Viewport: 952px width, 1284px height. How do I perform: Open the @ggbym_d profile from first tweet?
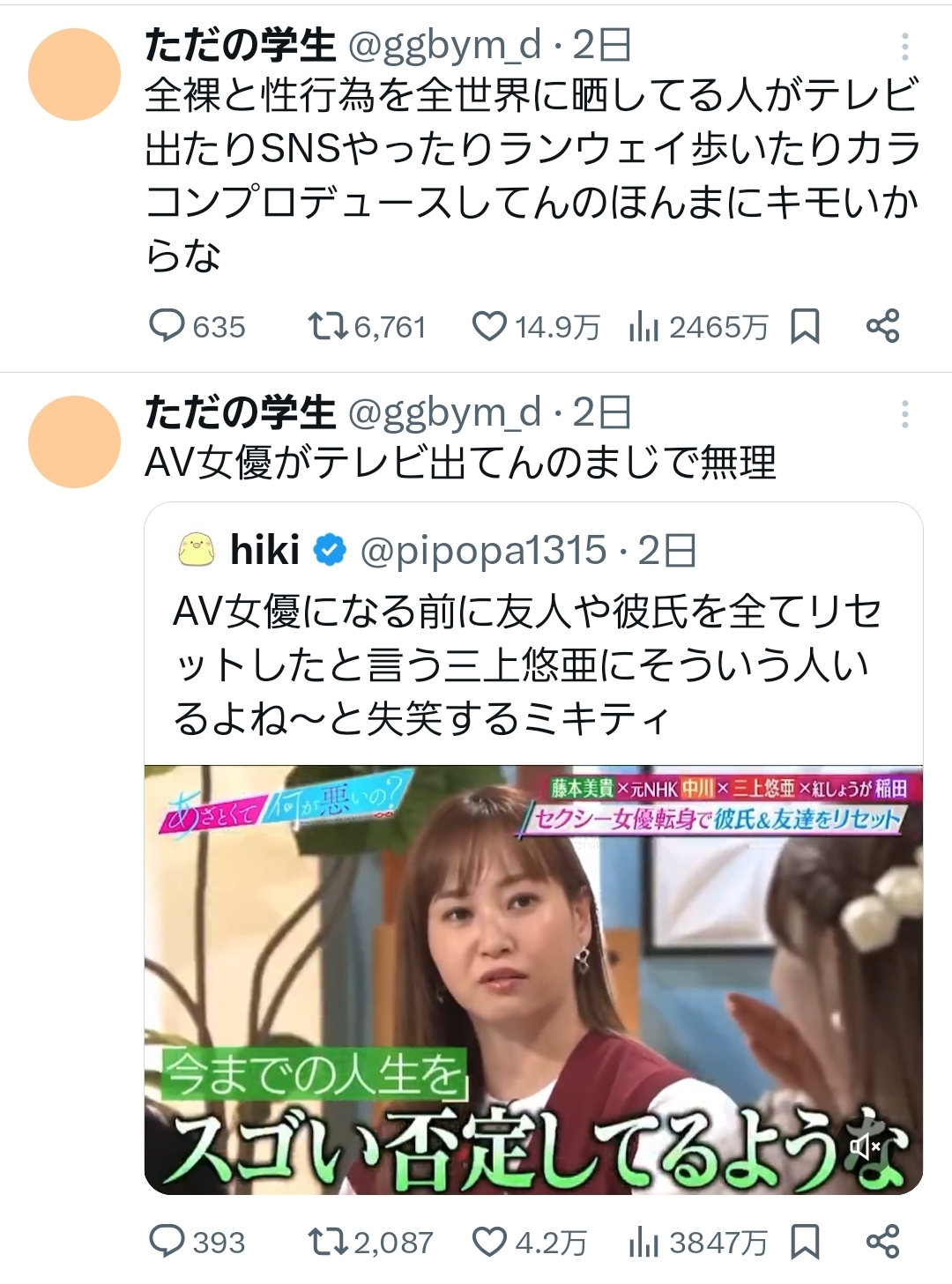click(x=445, y=45)
